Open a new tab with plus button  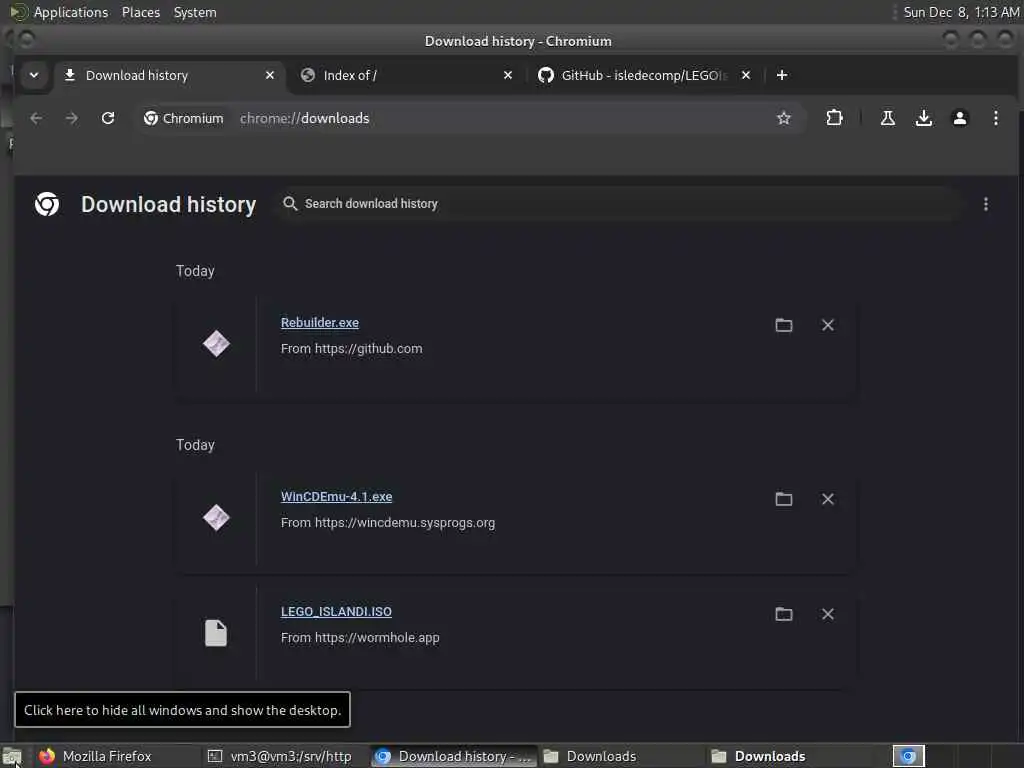(x=782, y=75)
